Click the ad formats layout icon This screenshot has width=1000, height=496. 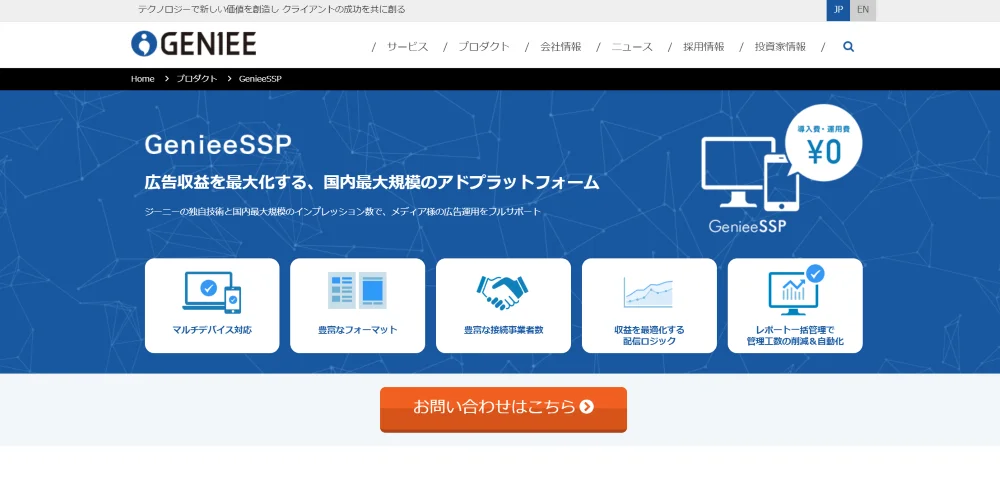[357, 290]
